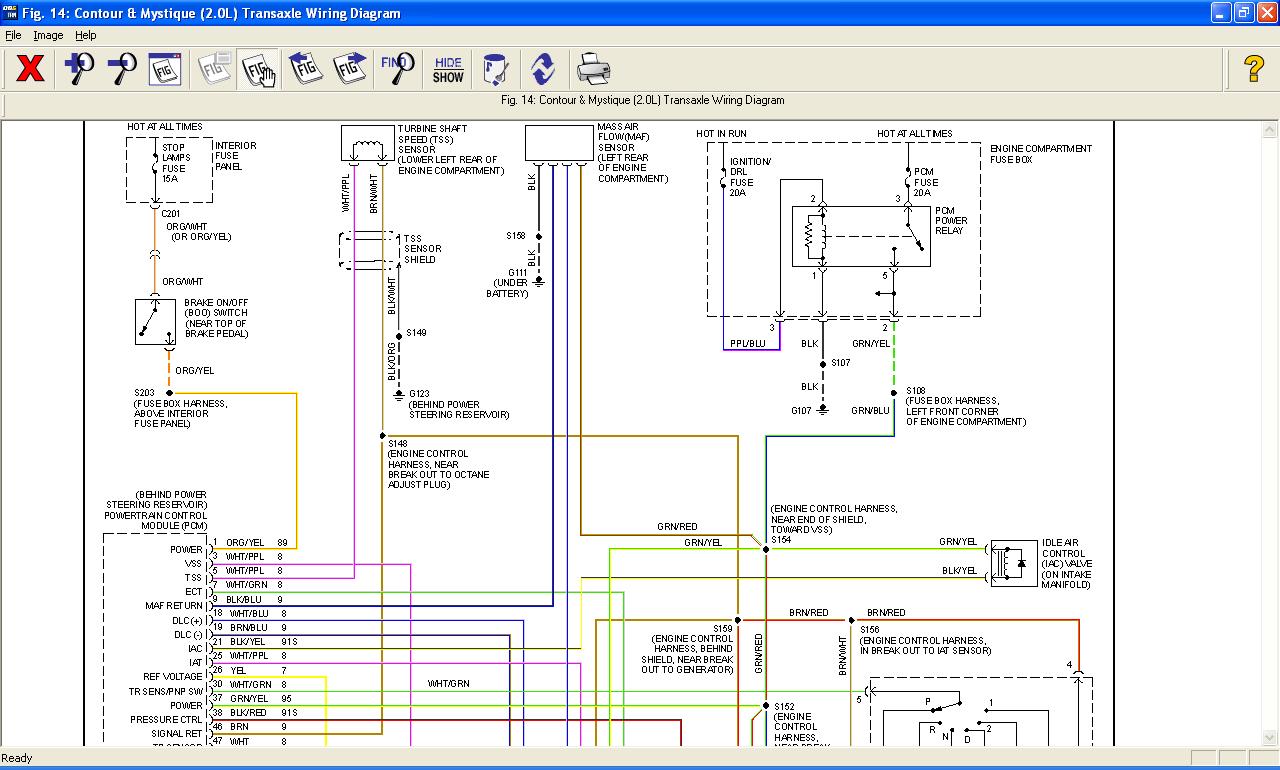Image resolution: width=1280 pixels, height=770 pixels.
Task: Toggle the Hide/Show button
Action: tap(448, 69)
